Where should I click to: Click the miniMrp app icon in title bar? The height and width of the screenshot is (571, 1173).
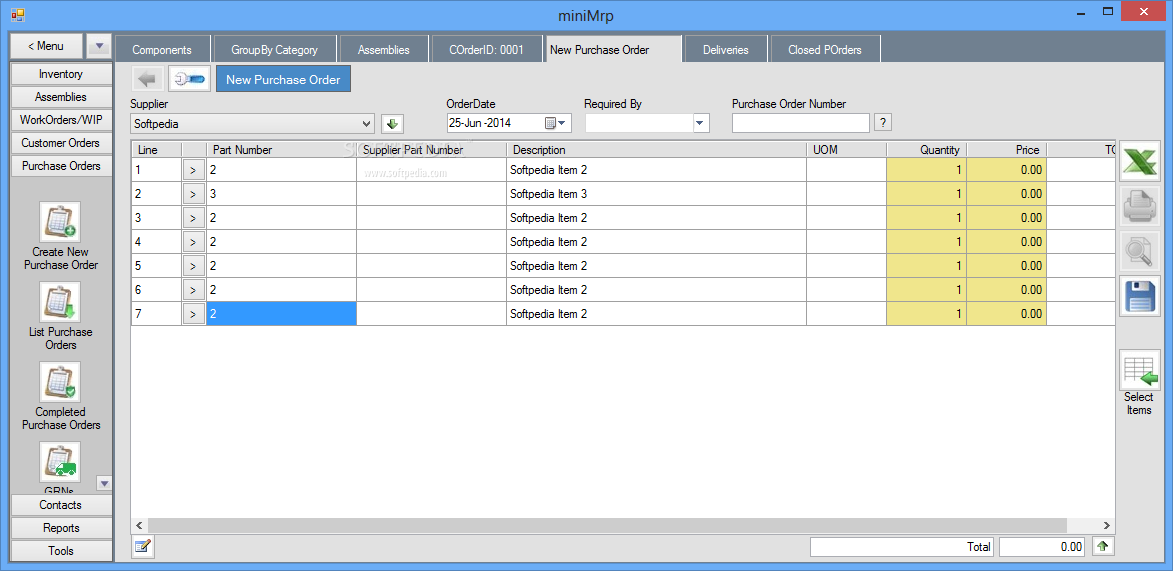(x=16, y=14)
